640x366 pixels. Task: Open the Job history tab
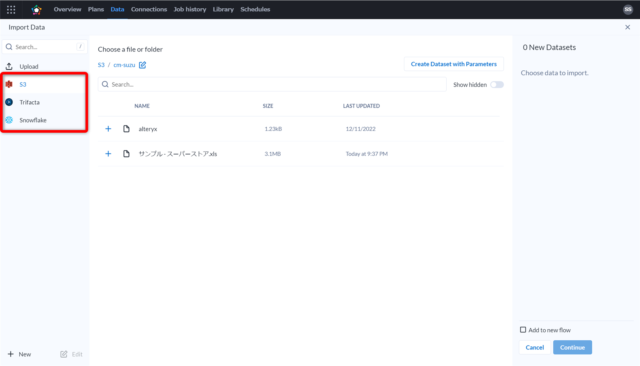[190, 9]
